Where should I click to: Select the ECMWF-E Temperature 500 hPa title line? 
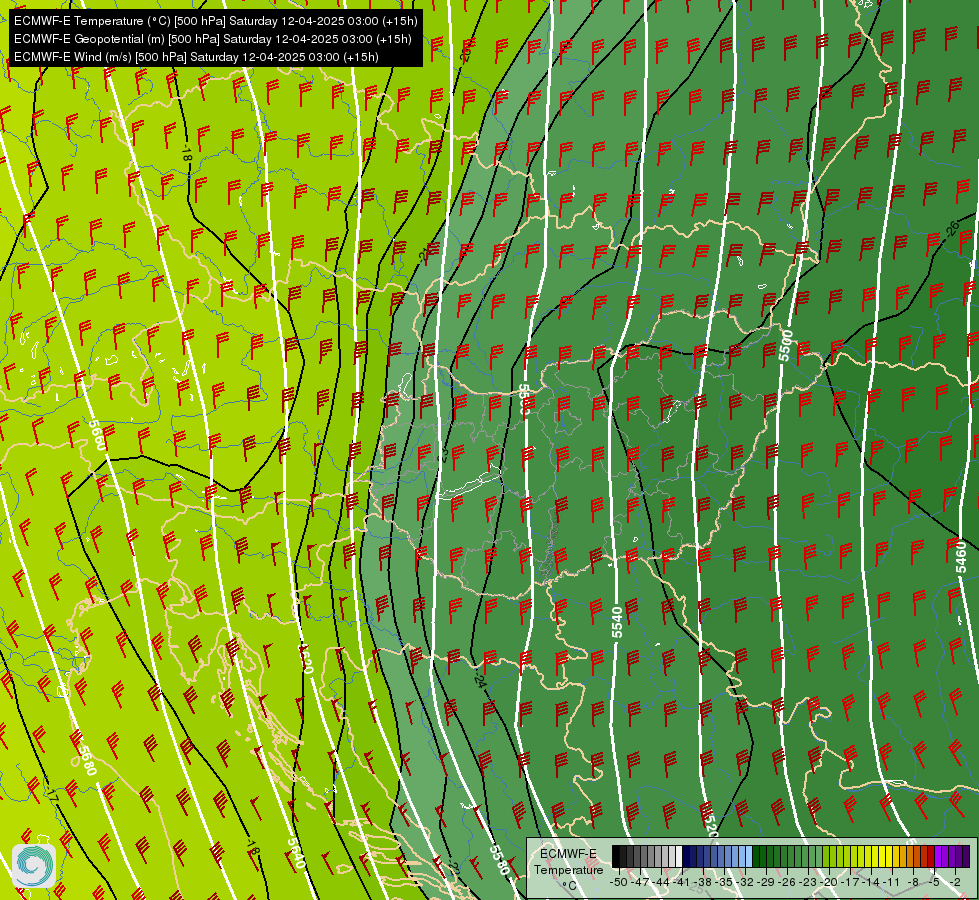(215, 21)
